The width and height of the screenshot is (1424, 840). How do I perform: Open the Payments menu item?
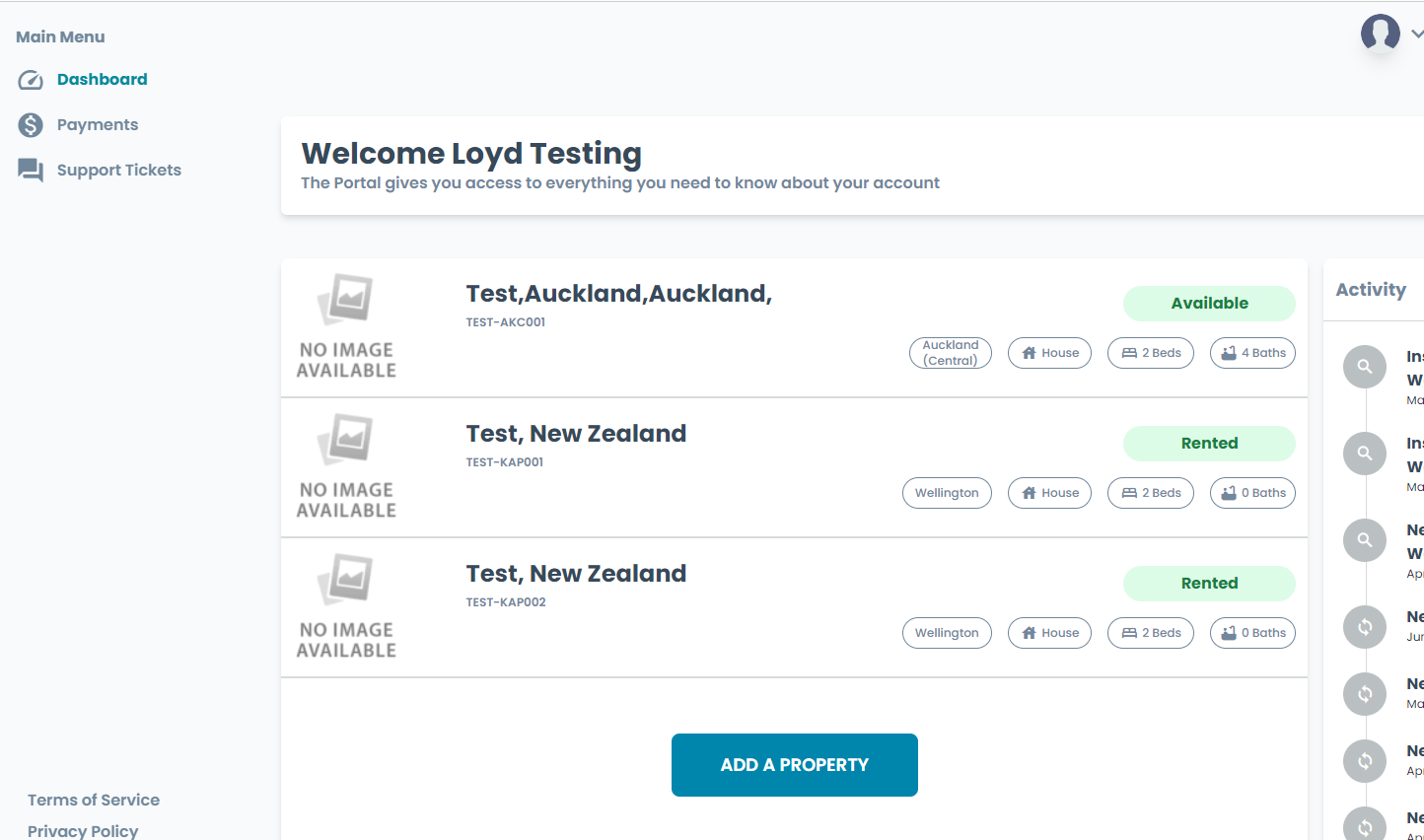[x=98, y=125]
